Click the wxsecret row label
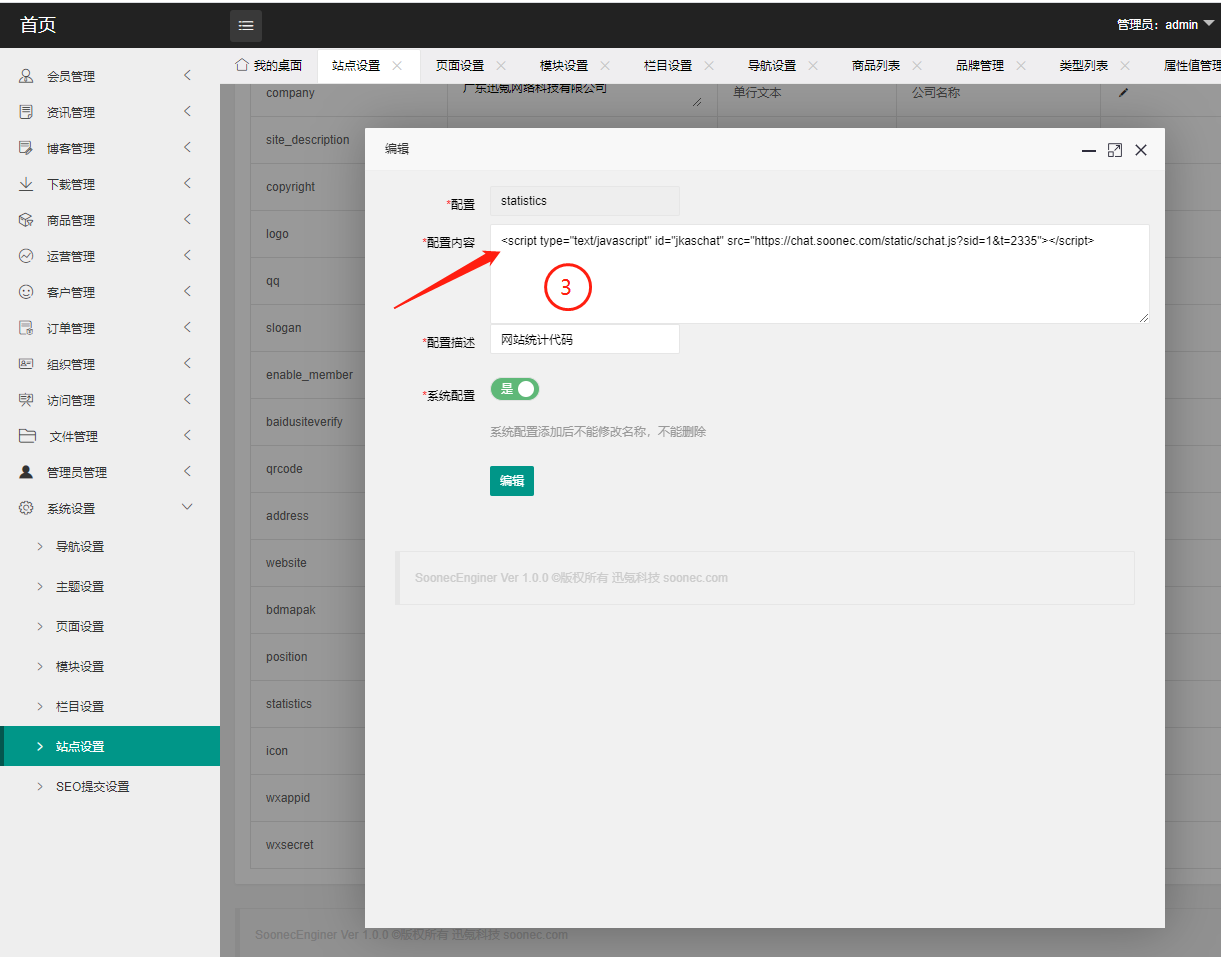Image resolution: width=1221 pixels, height=957 pixels. pyautogui.click(x=290, y=845)
